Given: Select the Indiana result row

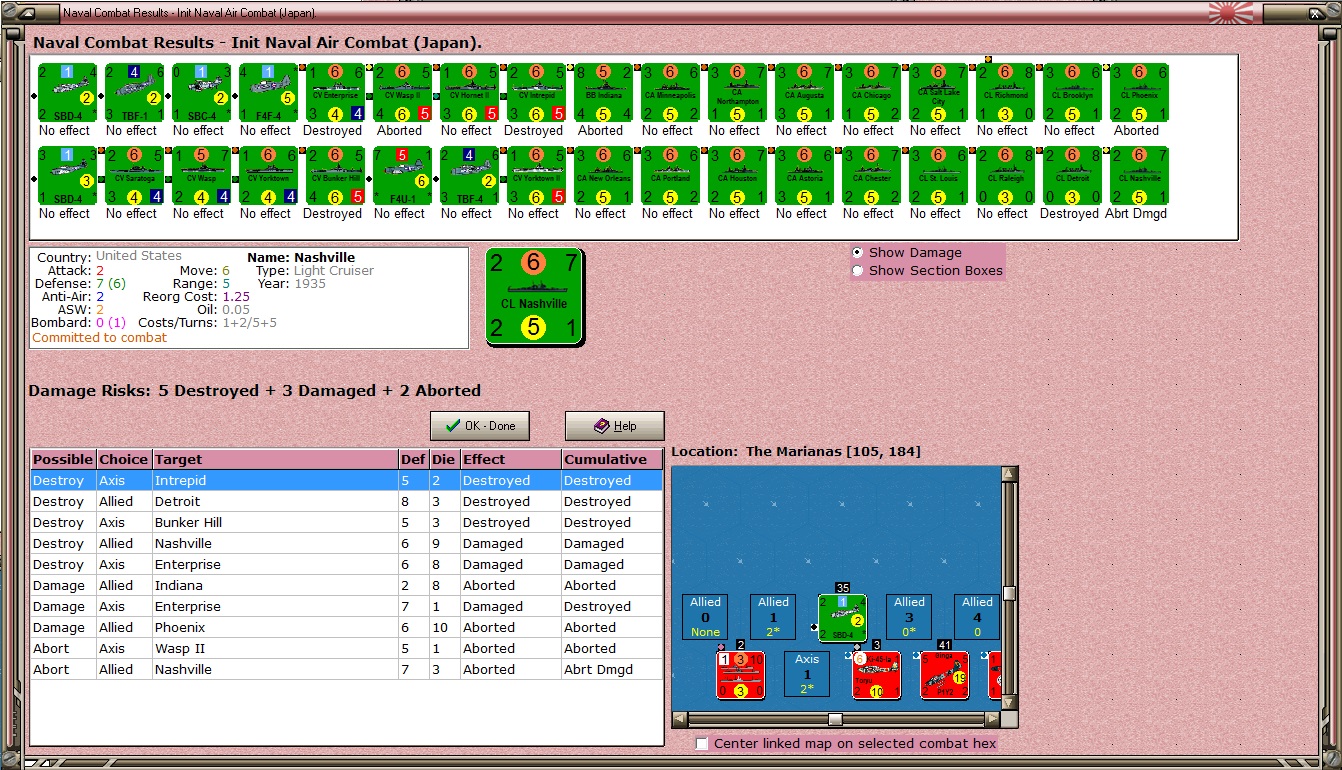Looking at the screenshot, I should [x=347, y=586].
